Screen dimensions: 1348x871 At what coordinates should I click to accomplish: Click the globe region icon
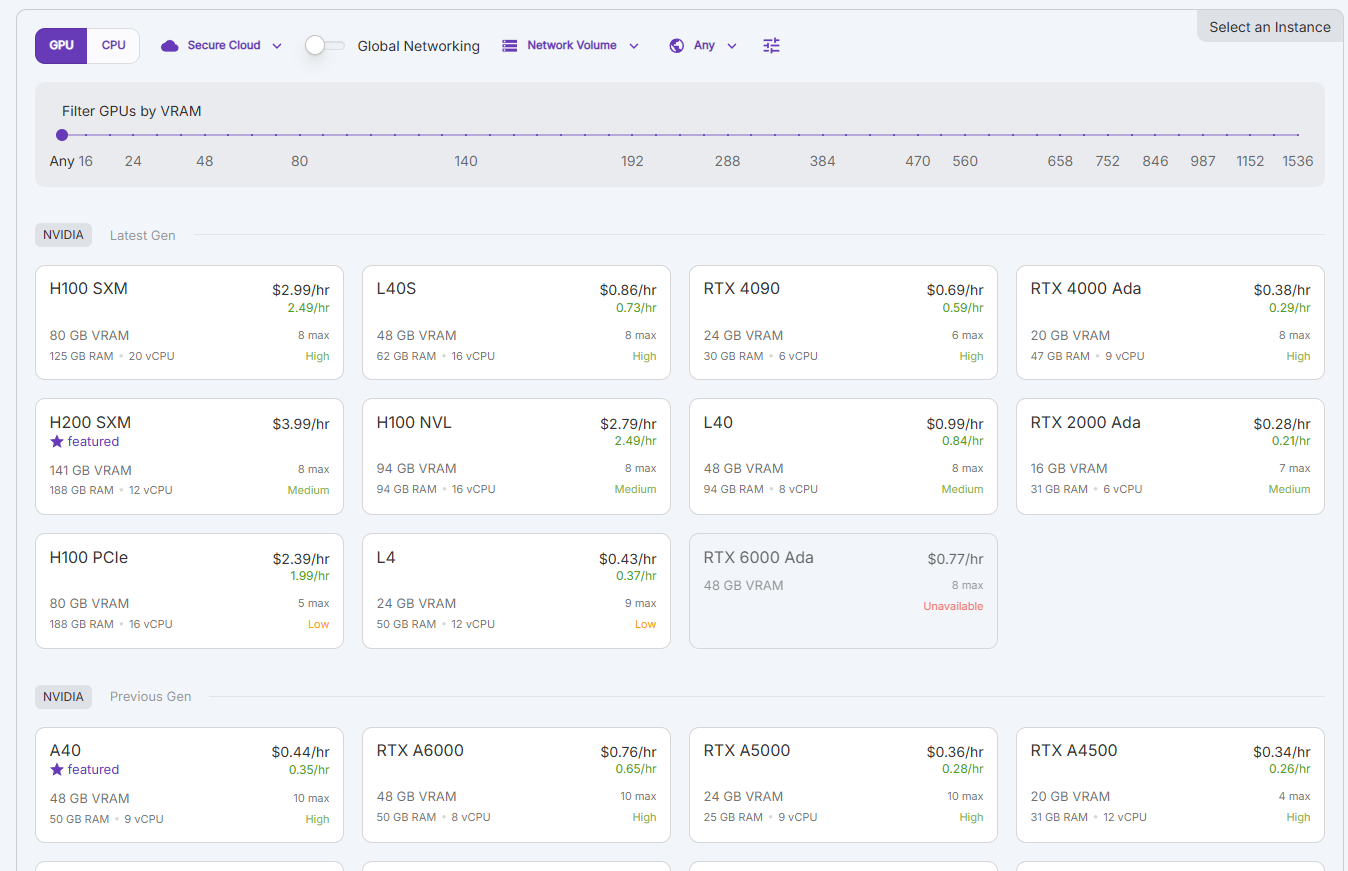677,46
